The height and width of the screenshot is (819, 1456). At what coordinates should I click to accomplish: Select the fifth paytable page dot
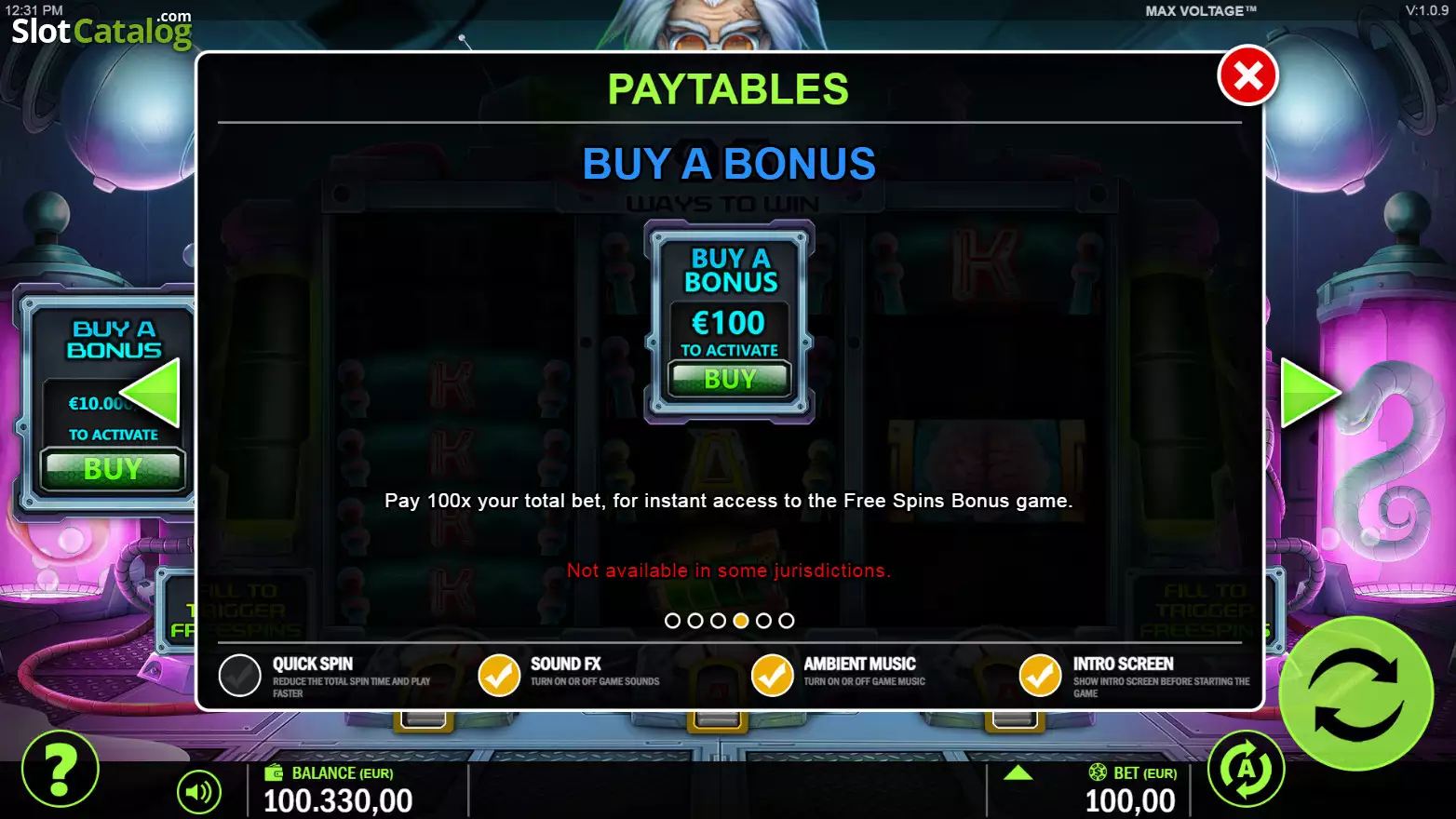[763, 621]
